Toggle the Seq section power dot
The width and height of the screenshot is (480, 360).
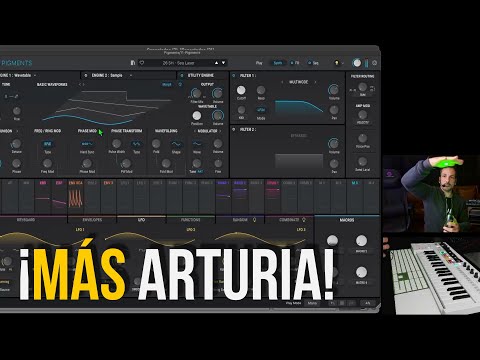[309, 63]
